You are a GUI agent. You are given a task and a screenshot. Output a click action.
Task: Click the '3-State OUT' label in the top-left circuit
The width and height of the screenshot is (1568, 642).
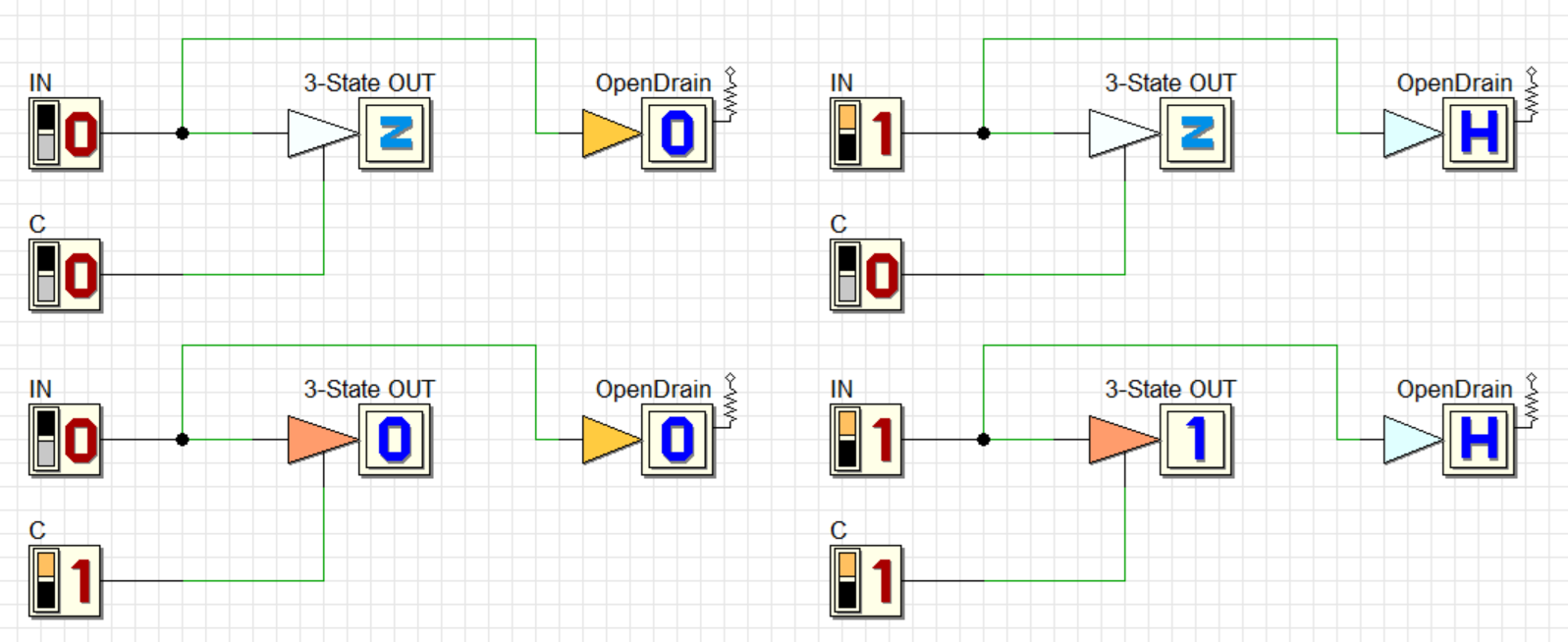pyautogui.click(x=369, y=83)
